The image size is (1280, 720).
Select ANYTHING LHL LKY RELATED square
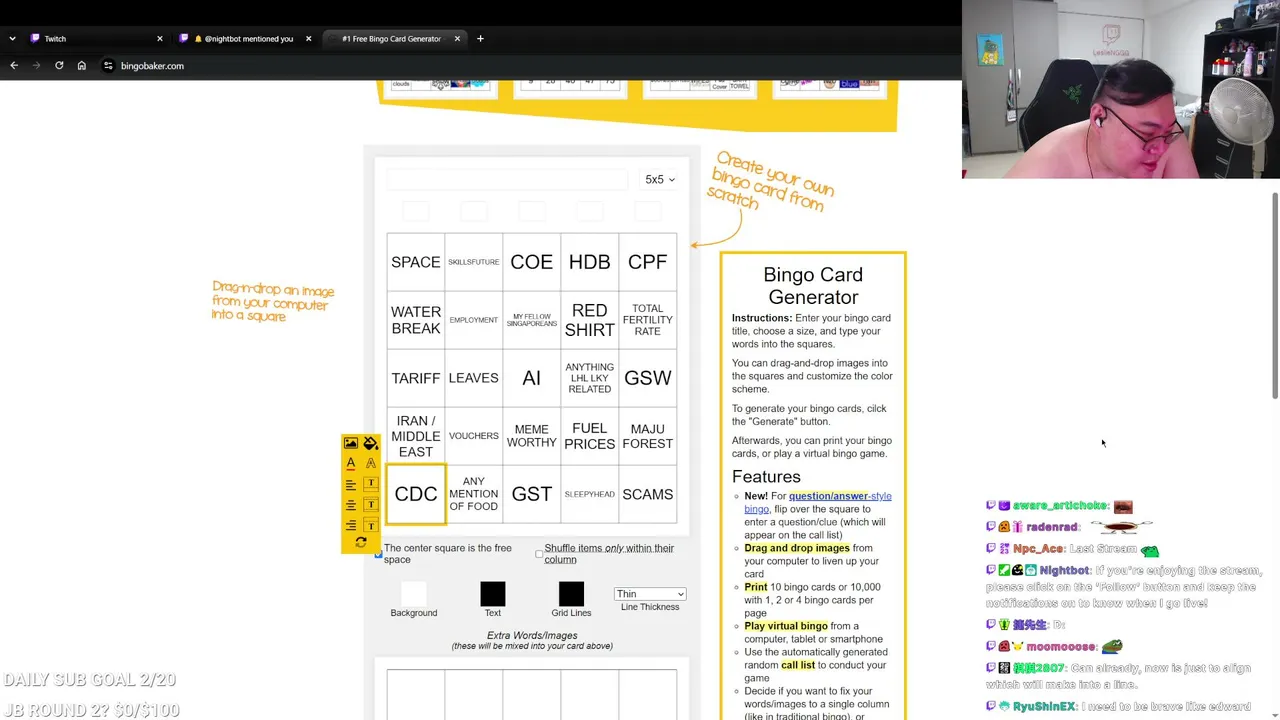(590, 378)
